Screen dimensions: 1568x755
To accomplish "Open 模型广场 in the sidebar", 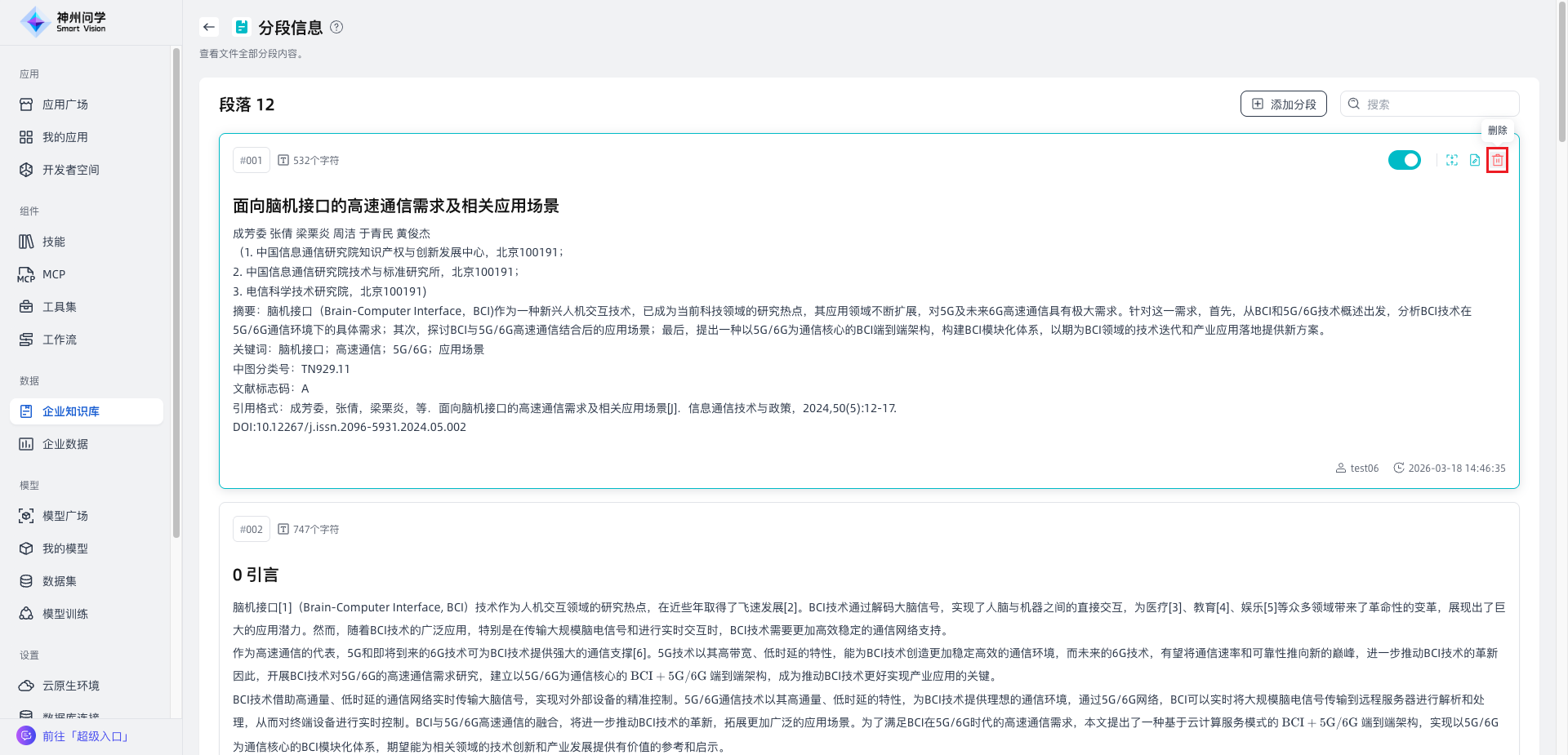I will coord(87,516).
